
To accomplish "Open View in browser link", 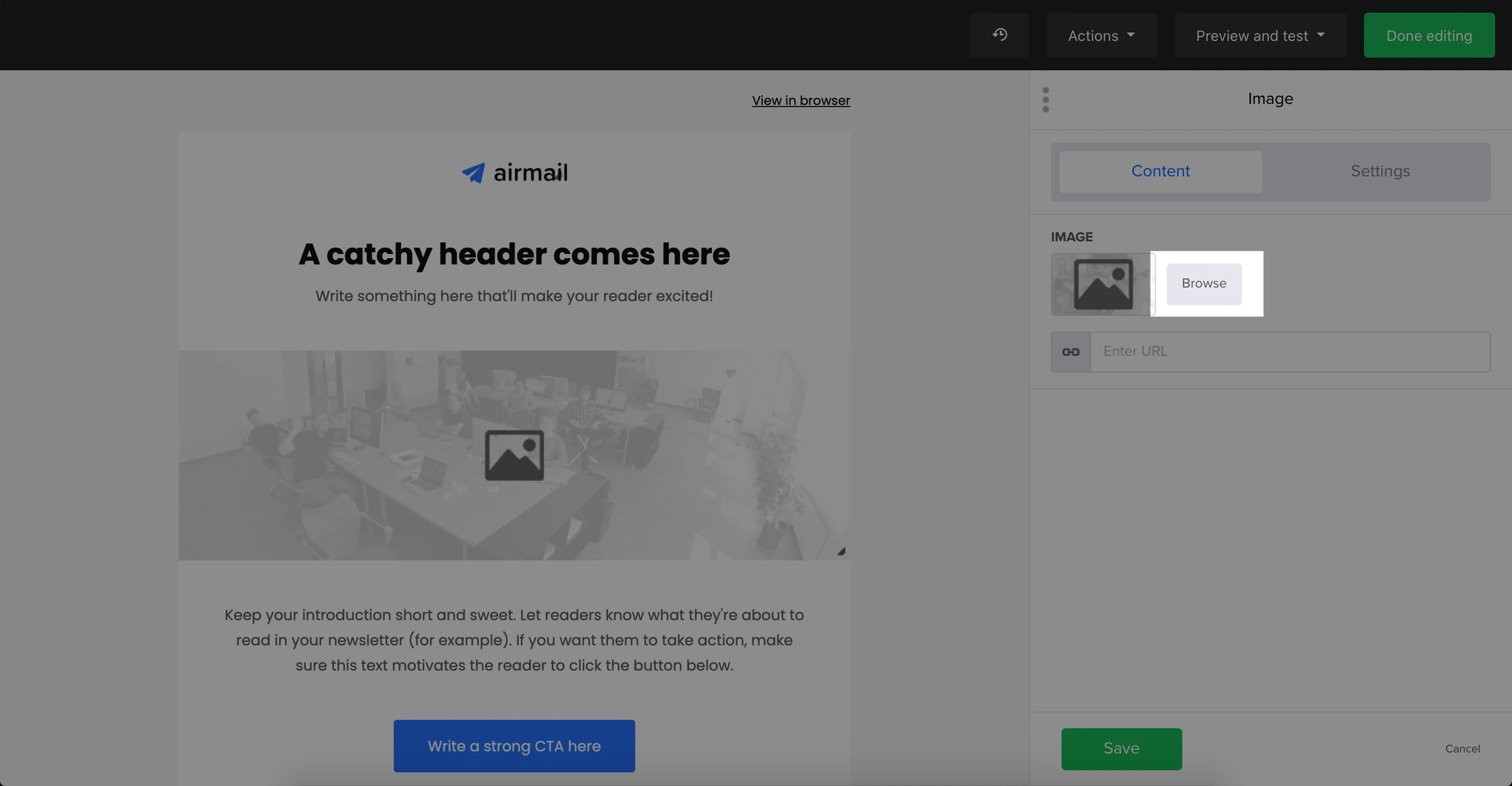I will [x=801, y=100].
